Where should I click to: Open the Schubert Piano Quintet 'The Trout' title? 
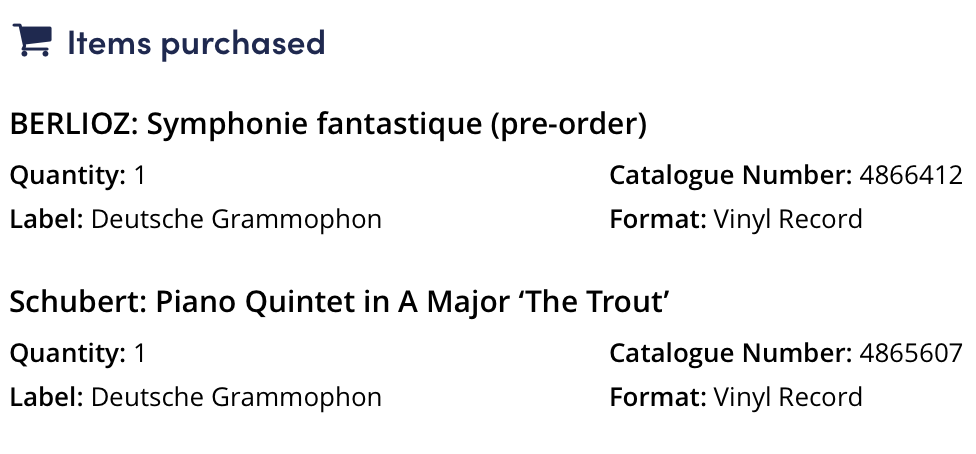(338, 303)
